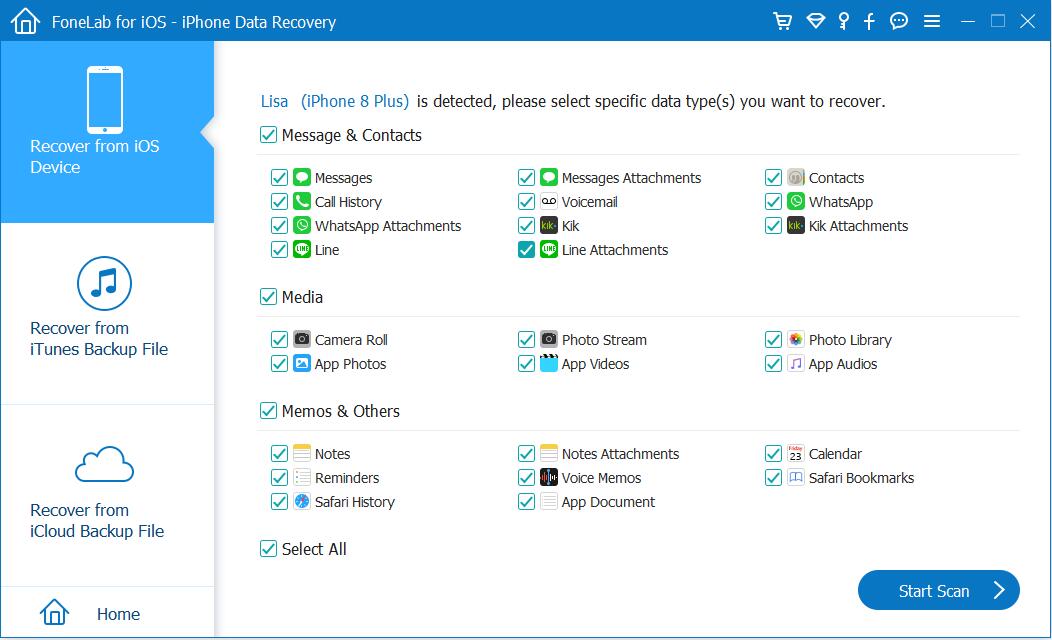Click the WhatsApp icon
Viewport: 1052px width, 640px height.
click(796, 201)
